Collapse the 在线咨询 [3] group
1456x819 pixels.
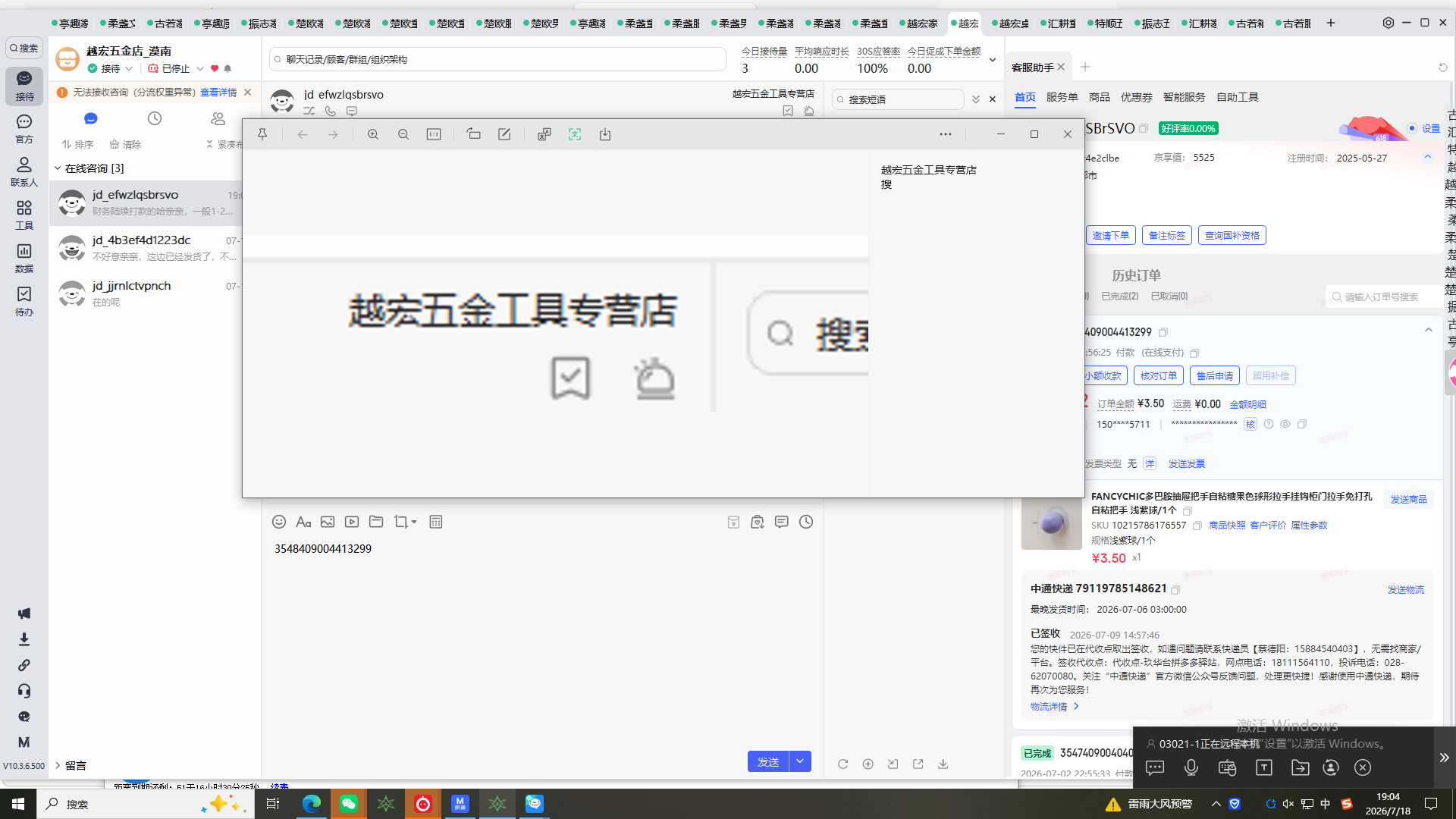pyautogui.click(x=58, y=168)
